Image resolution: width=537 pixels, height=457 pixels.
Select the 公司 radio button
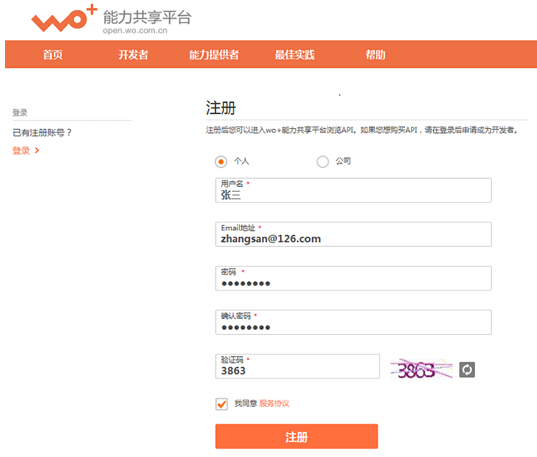pyautogui.click(x=323, y=161)
